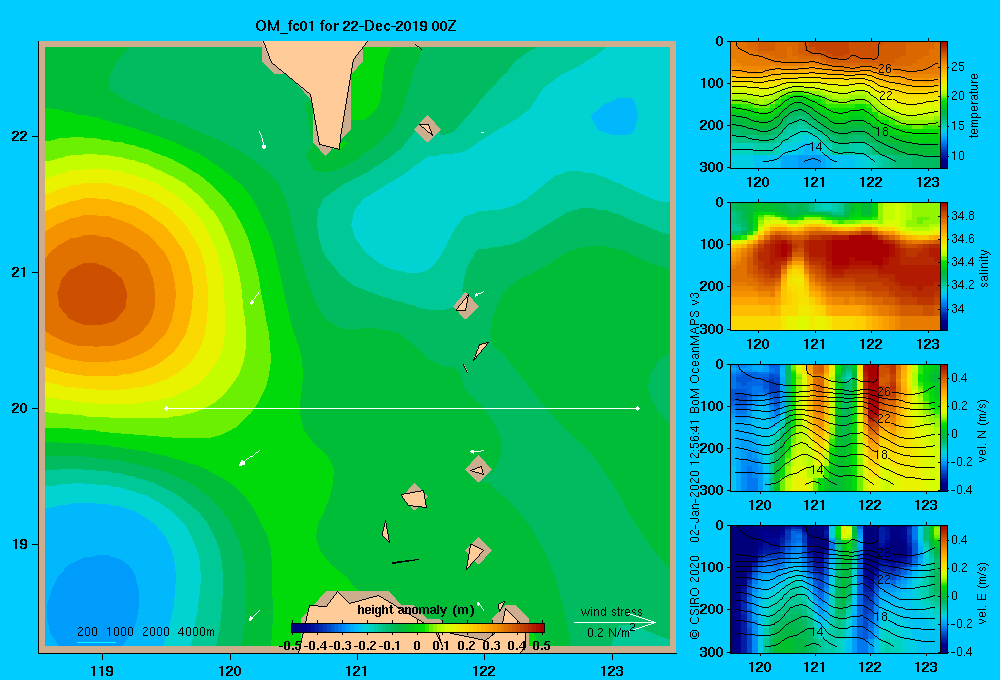
Task: Click the '300' depth label of salinity panel
Action: coord(711,329)
